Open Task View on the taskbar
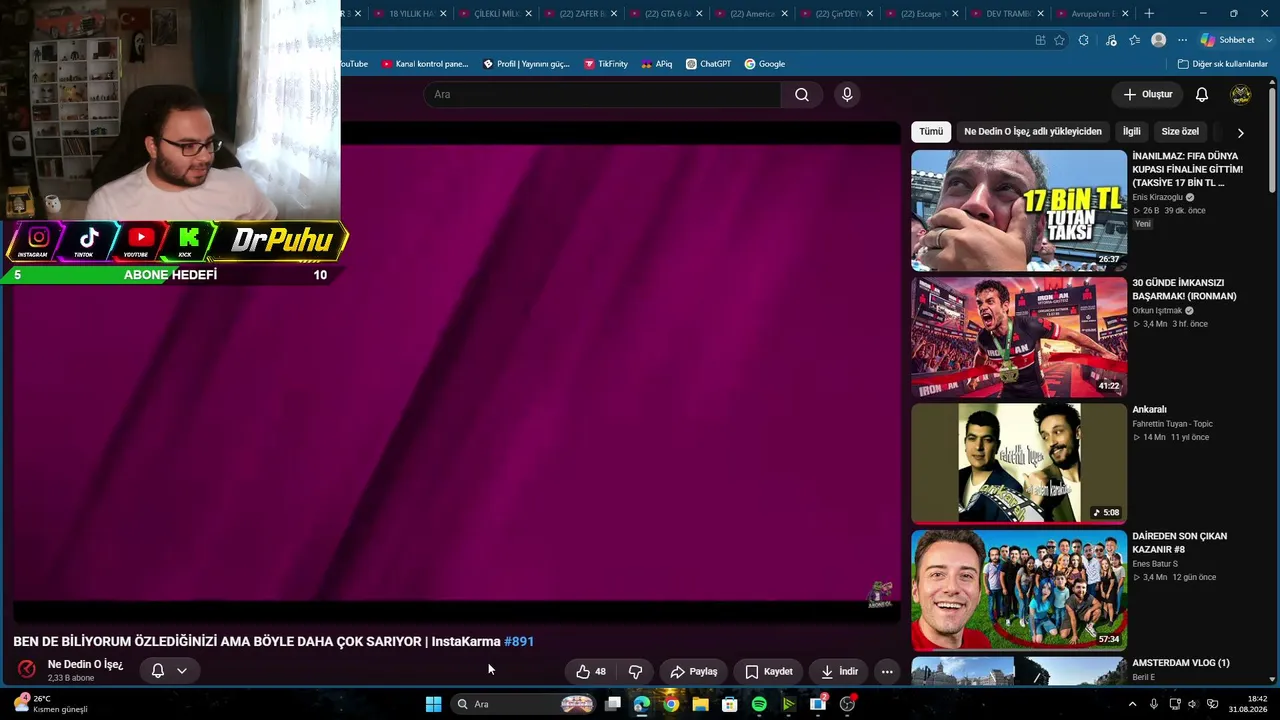The image size is (1280, 720). [612, 704]
